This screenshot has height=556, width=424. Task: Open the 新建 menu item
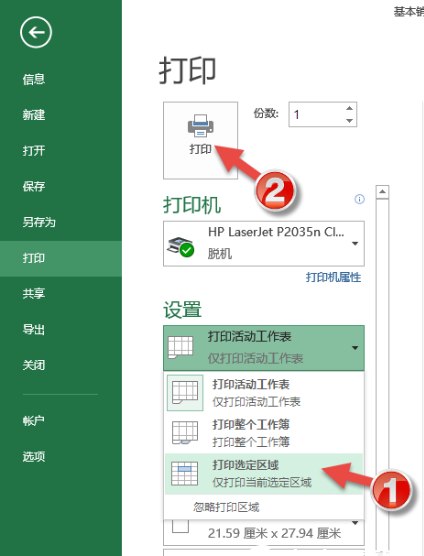pos(34,115)
